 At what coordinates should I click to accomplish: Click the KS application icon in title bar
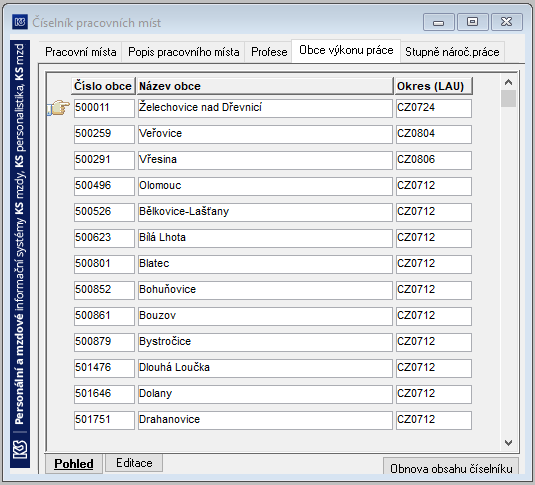[x=19, y=23]
